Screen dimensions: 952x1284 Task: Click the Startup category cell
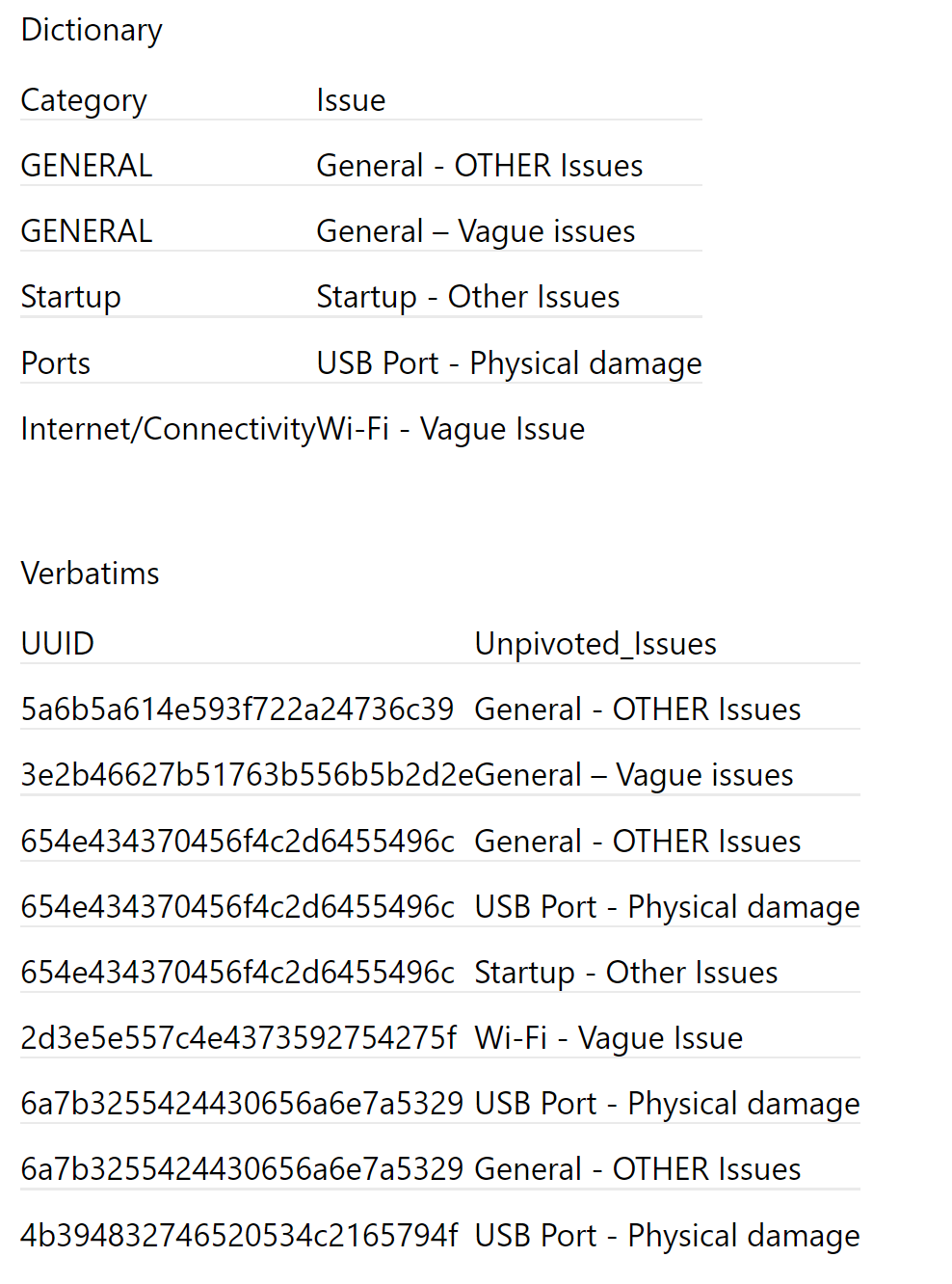(x=70, y=297)
